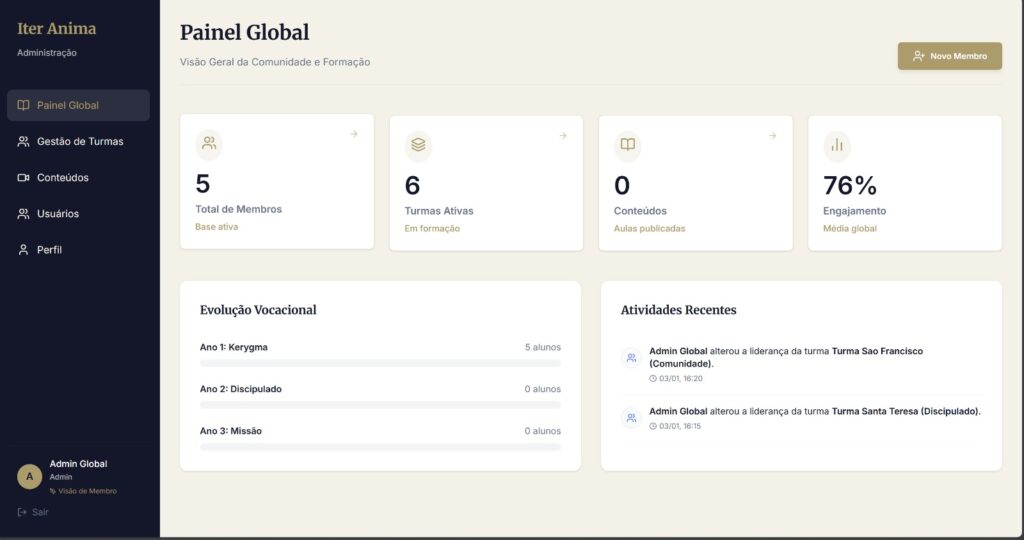Click the Ano 1: Kerygma progress bar
The height and width of the screenshot is (540, 1024).
pyautogui.click(x=380, y=364)
